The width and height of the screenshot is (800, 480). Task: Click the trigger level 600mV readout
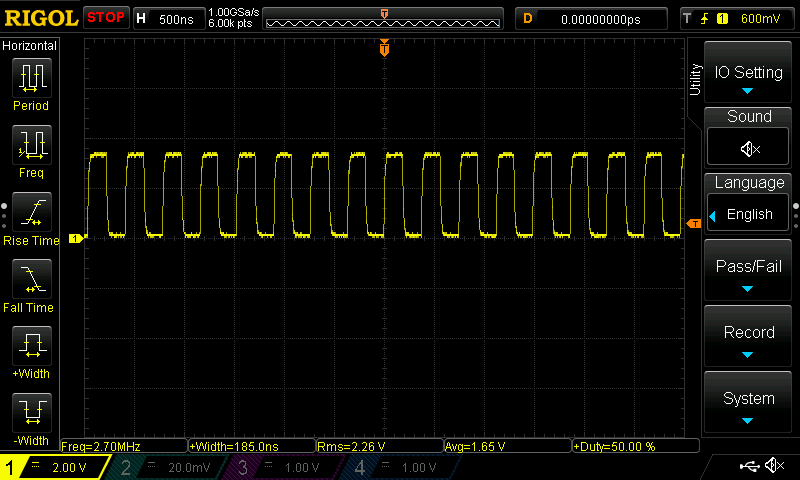point(760,19)
